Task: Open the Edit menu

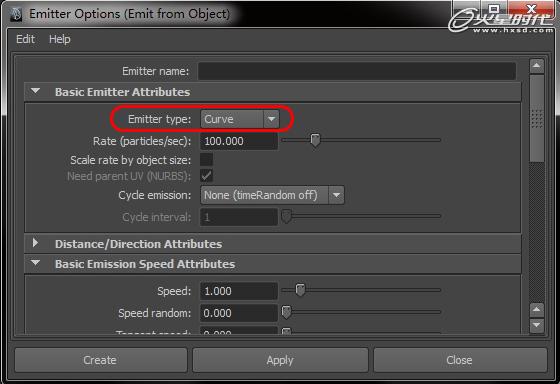Action: [x=25, y=39]
